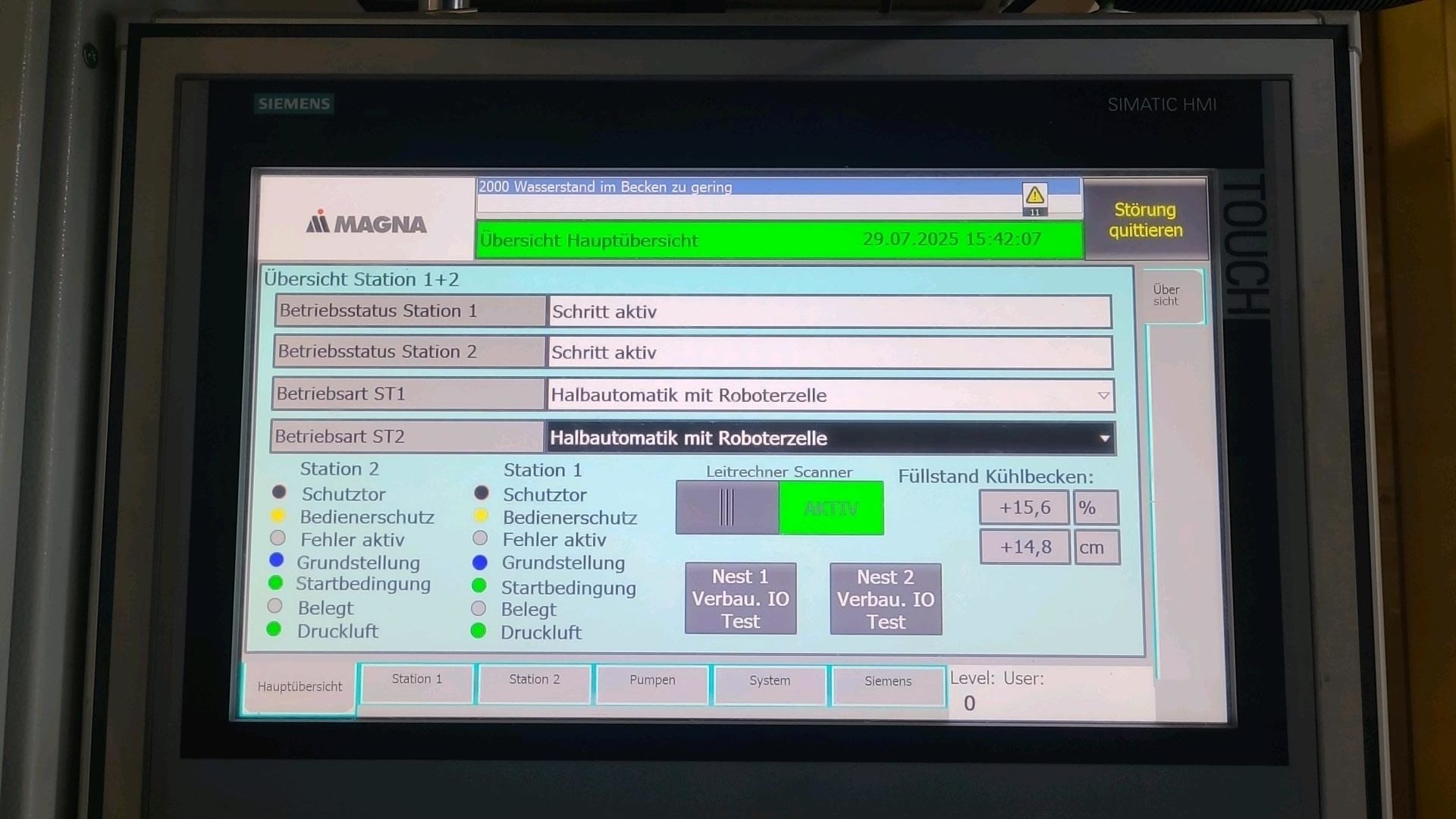The height and width of the screenshot is (819, 1456).
Task: Toggle Leitrechner Scanner switch handle
Action: [726, 507]
